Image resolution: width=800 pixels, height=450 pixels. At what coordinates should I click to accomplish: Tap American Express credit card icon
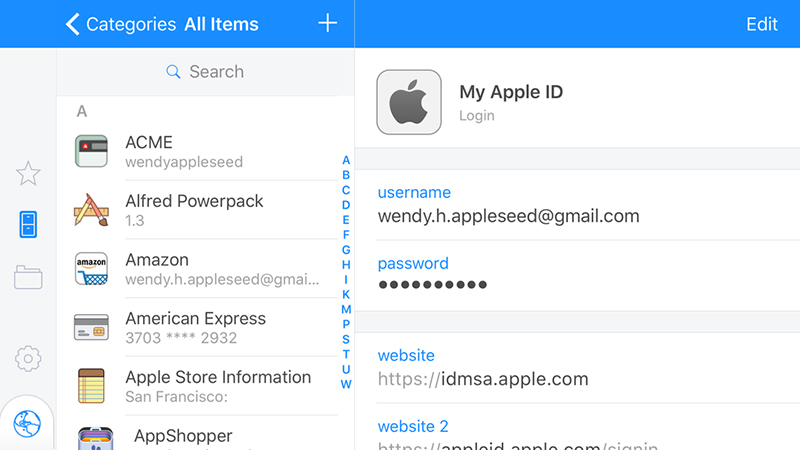(91, 327)
